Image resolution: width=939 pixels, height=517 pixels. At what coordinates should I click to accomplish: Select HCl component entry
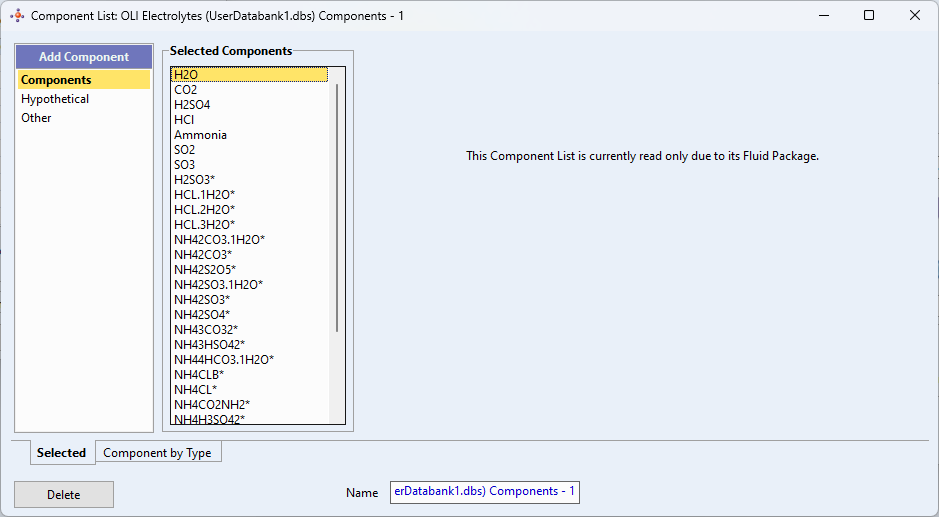(x=184, y=120)
